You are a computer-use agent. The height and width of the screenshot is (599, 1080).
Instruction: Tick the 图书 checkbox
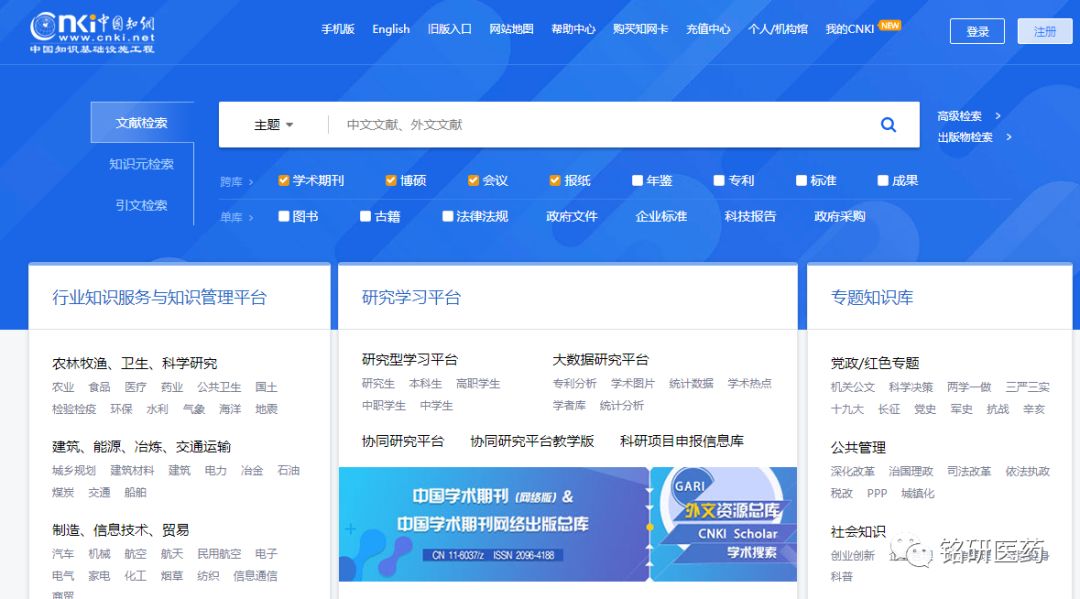[x=284, y=216]
